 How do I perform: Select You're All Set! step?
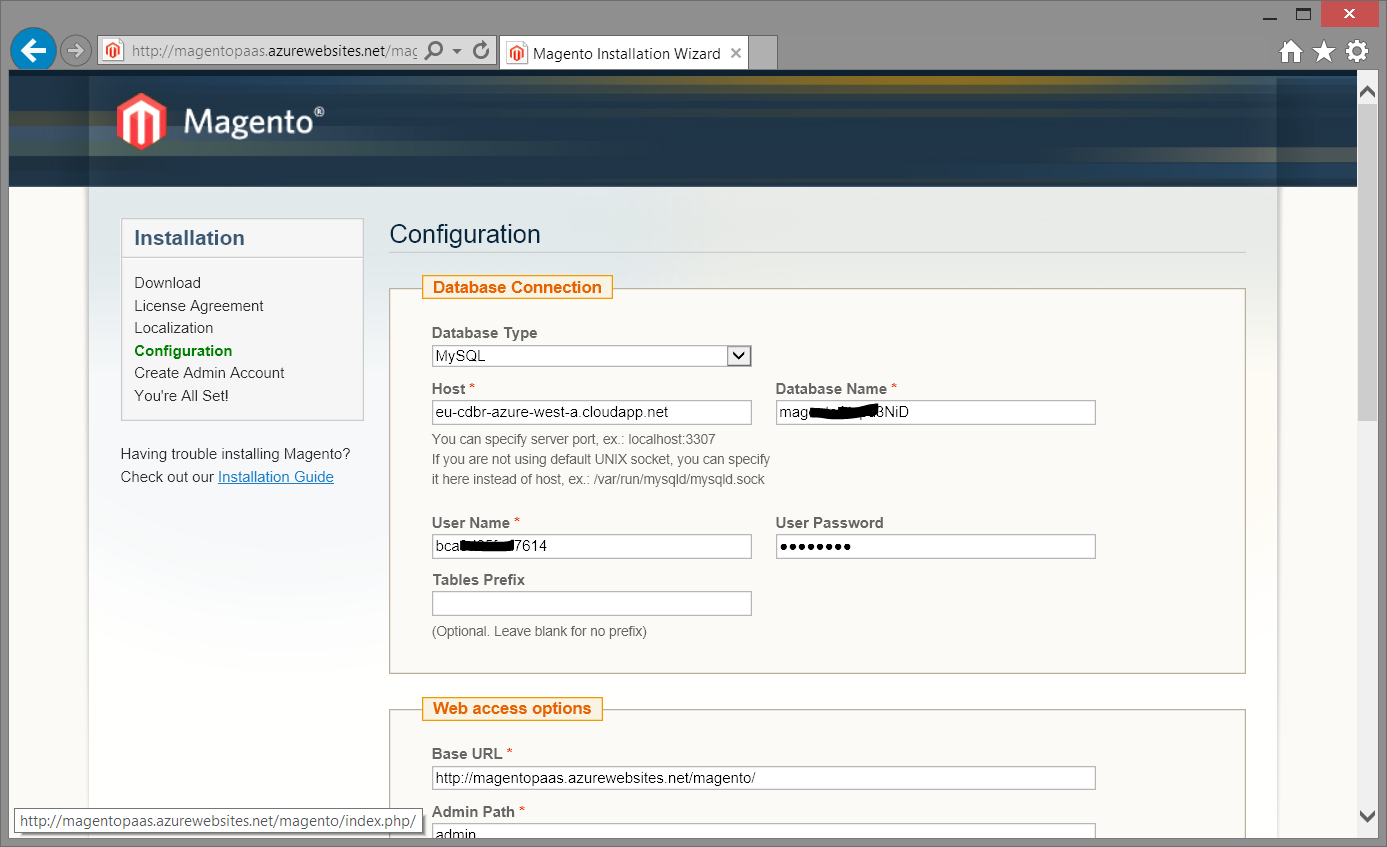tap(182, 396)
